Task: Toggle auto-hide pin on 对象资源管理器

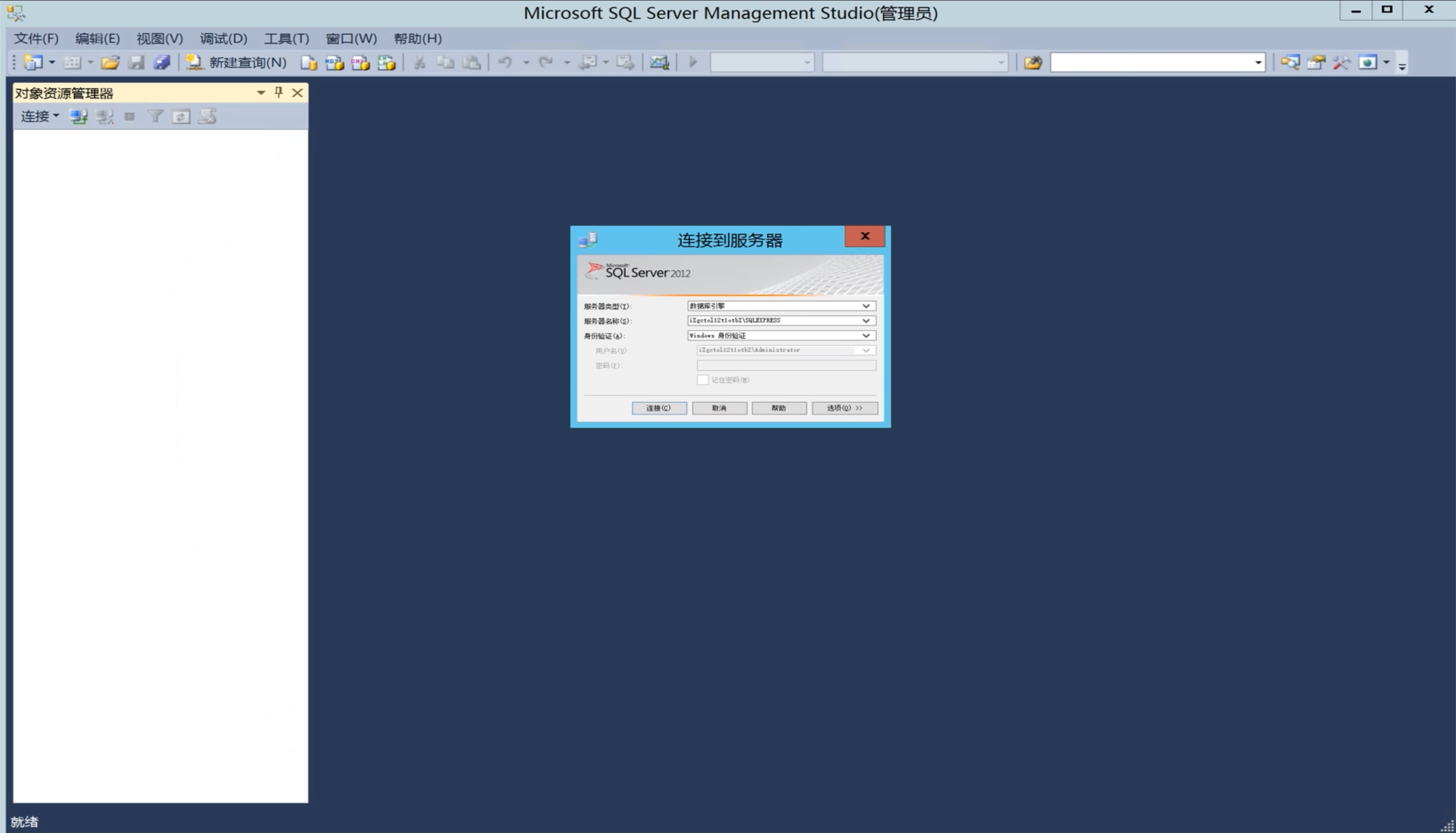Action: (279, 93)
